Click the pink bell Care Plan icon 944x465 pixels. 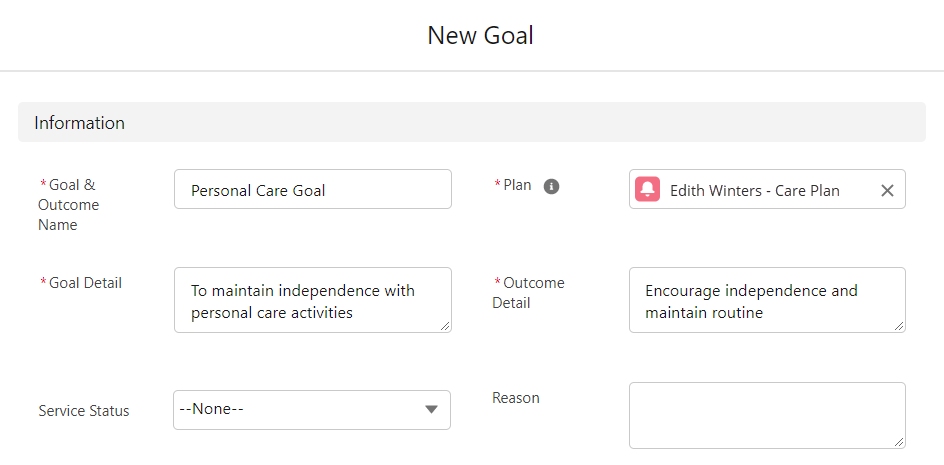[x=648, y=189]
